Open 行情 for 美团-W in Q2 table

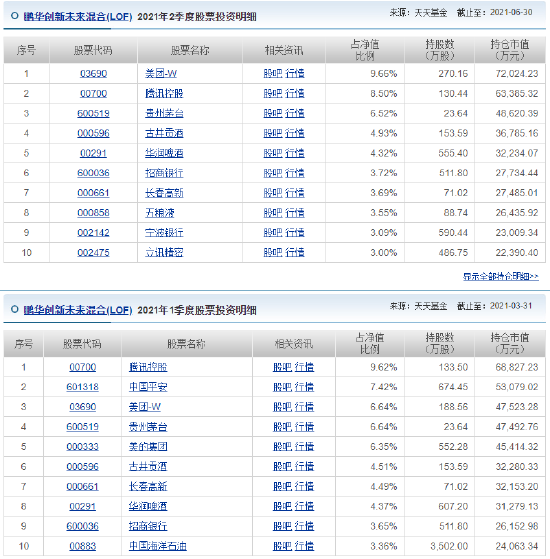[295, 73]
